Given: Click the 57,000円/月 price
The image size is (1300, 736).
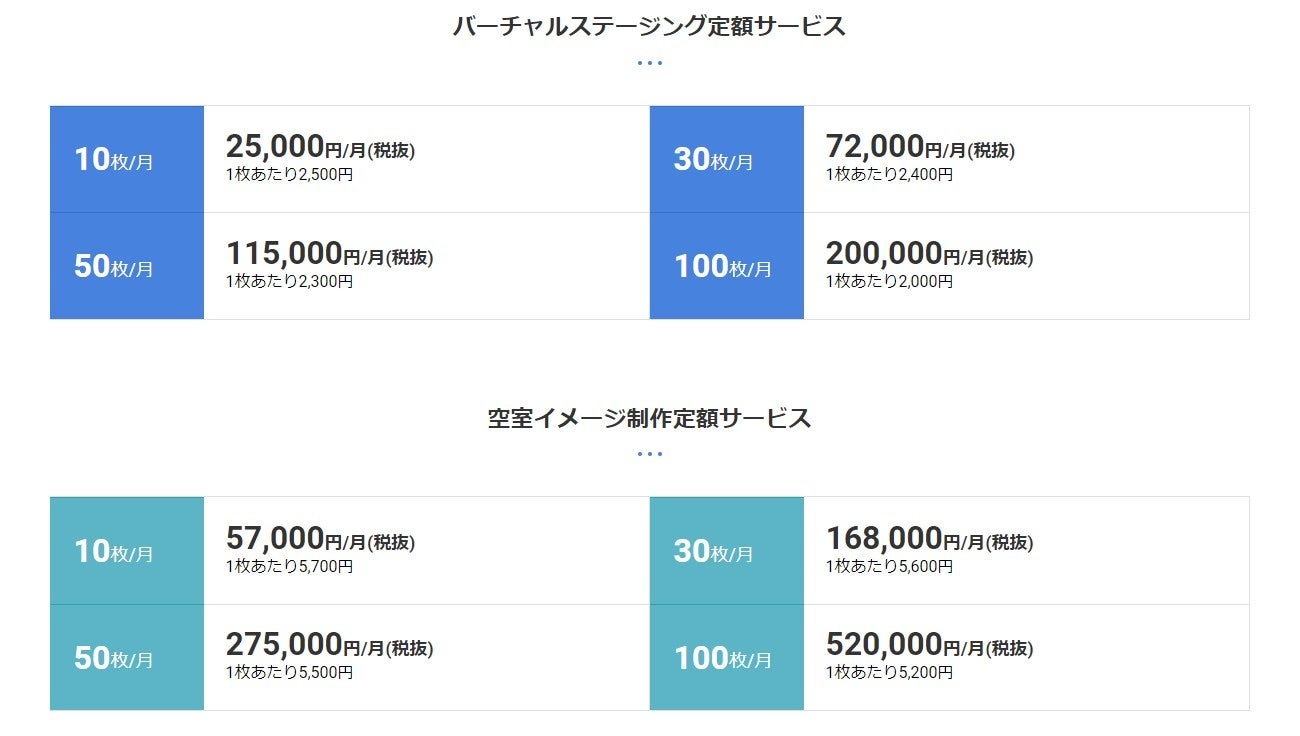Looking at the screenshot, I should coord(320,540).
